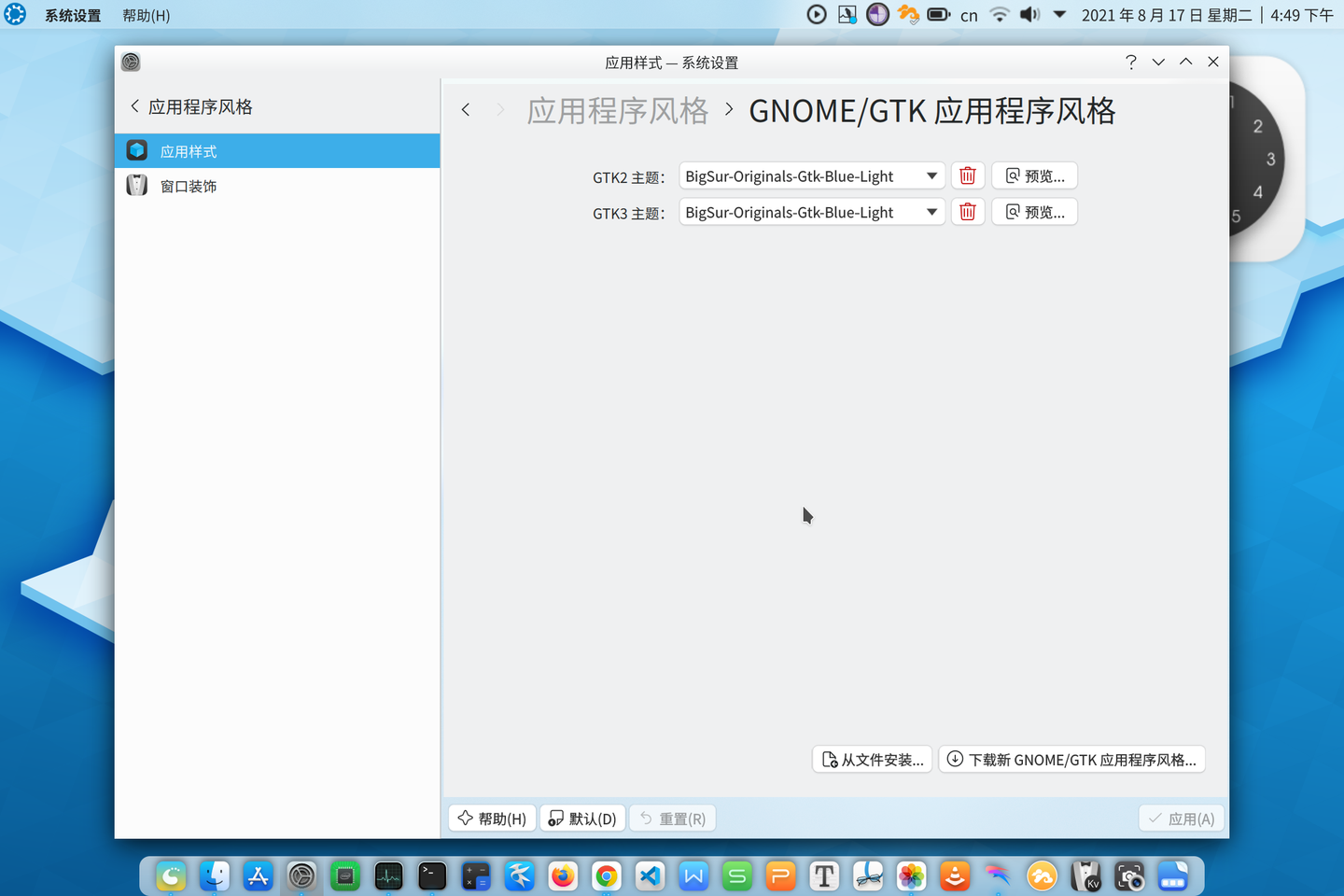Screen dimensions: 1344x896
Task: Click the battery tray icon
Action: [x=939, y=14]
